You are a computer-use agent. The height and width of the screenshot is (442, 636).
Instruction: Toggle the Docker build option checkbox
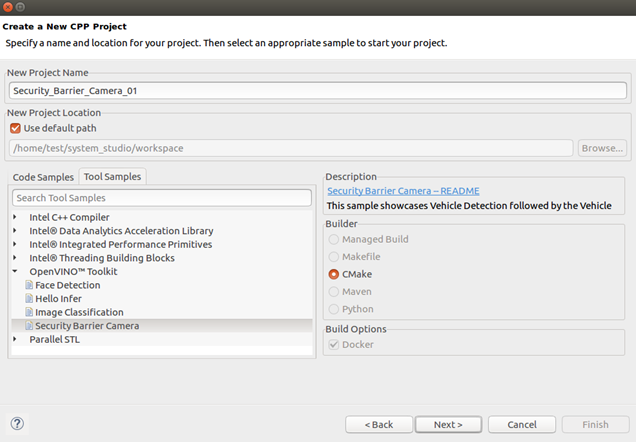[333, 345]
